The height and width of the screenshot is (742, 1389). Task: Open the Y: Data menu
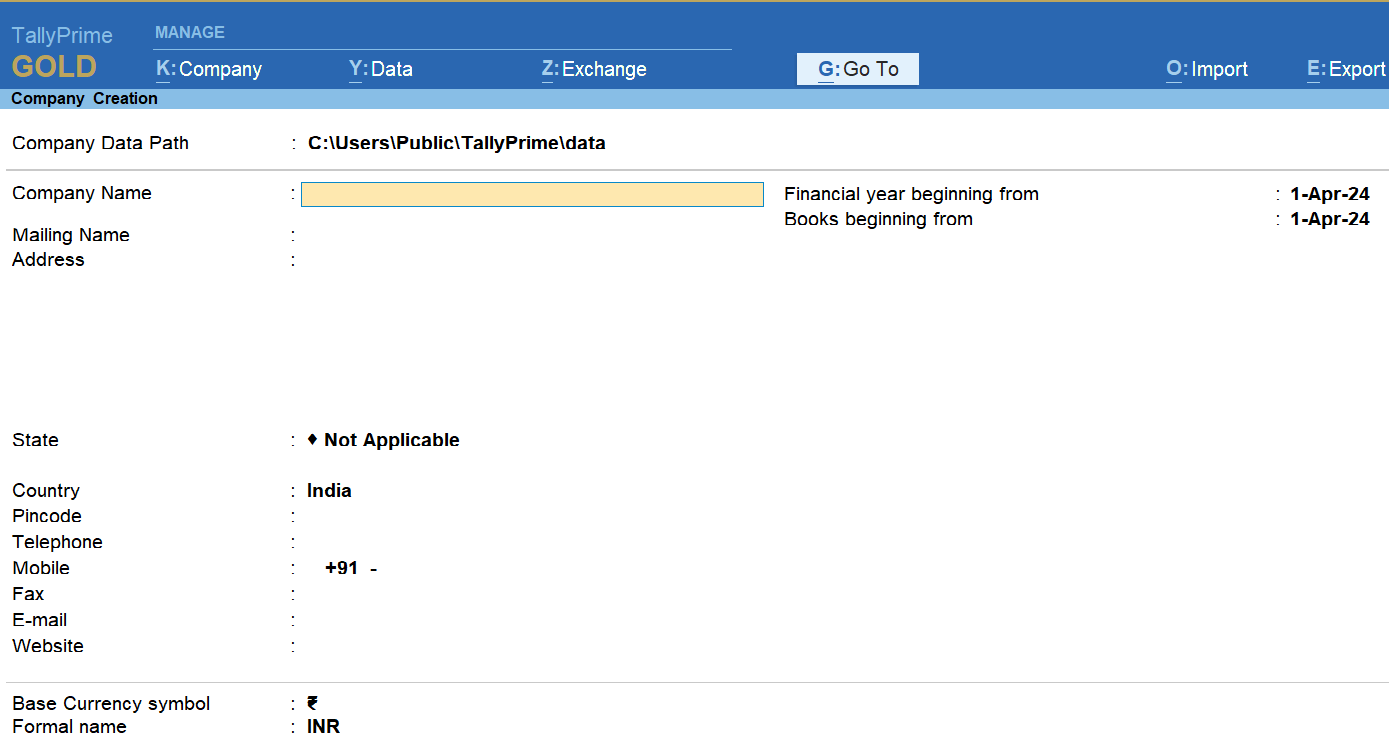tap(380, 69)
